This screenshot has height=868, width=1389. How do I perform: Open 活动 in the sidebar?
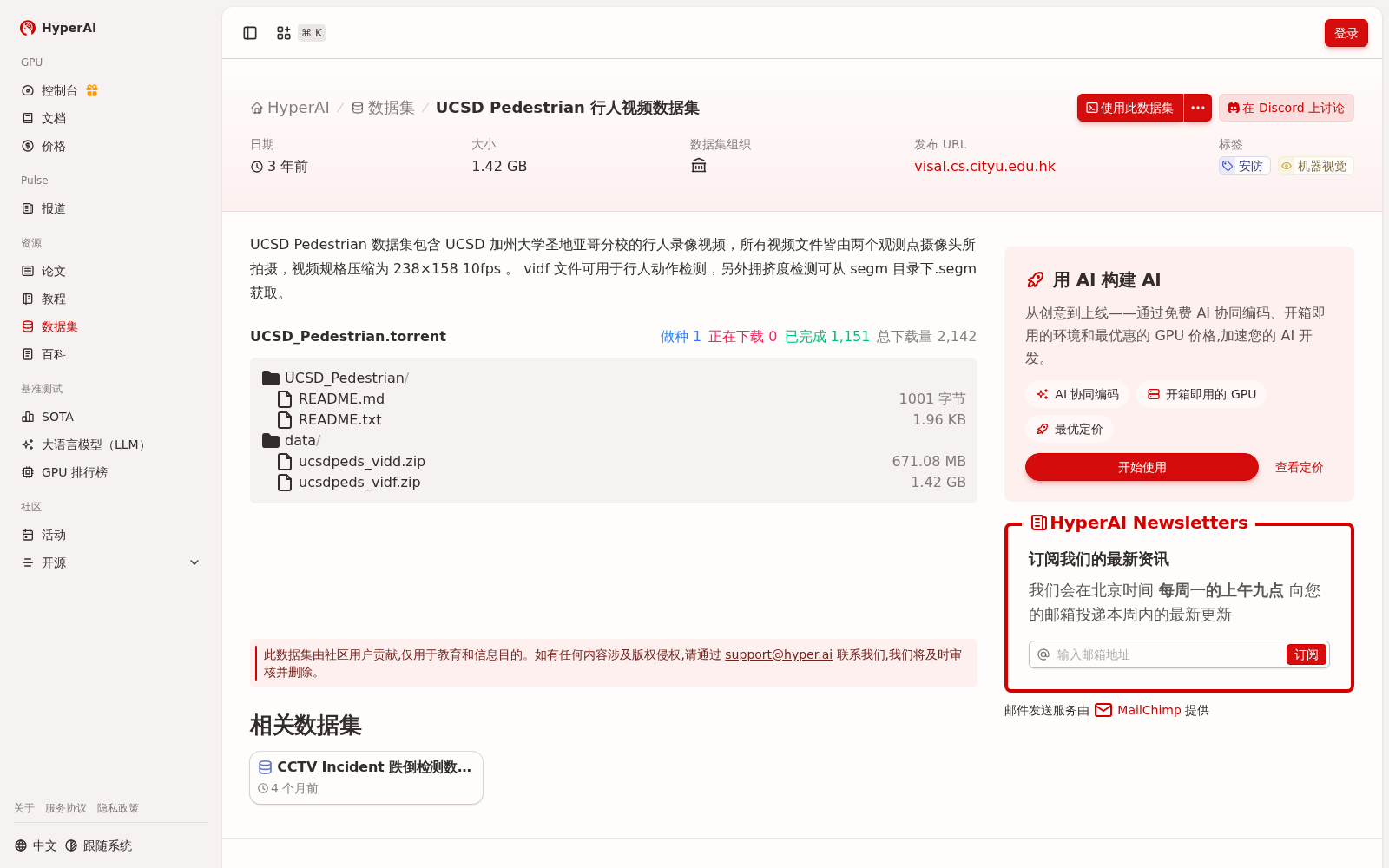coord(54,535)
